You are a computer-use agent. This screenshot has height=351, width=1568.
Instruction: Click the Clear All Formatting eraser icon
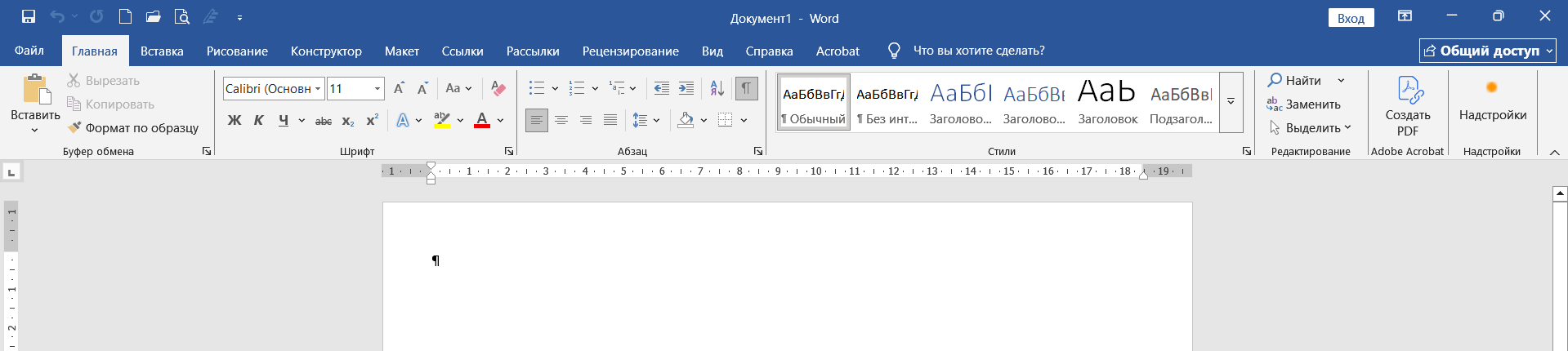(498, 88)
